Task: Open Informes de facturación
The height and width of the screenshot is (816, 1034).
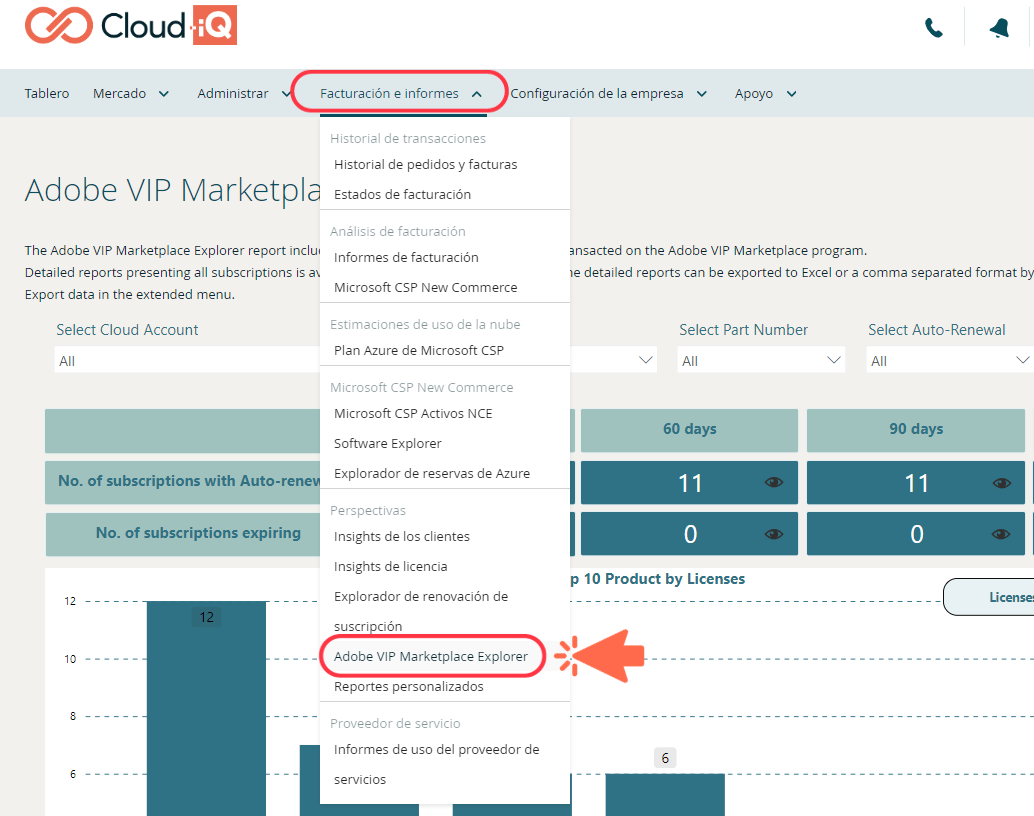Action: [406, 257]
